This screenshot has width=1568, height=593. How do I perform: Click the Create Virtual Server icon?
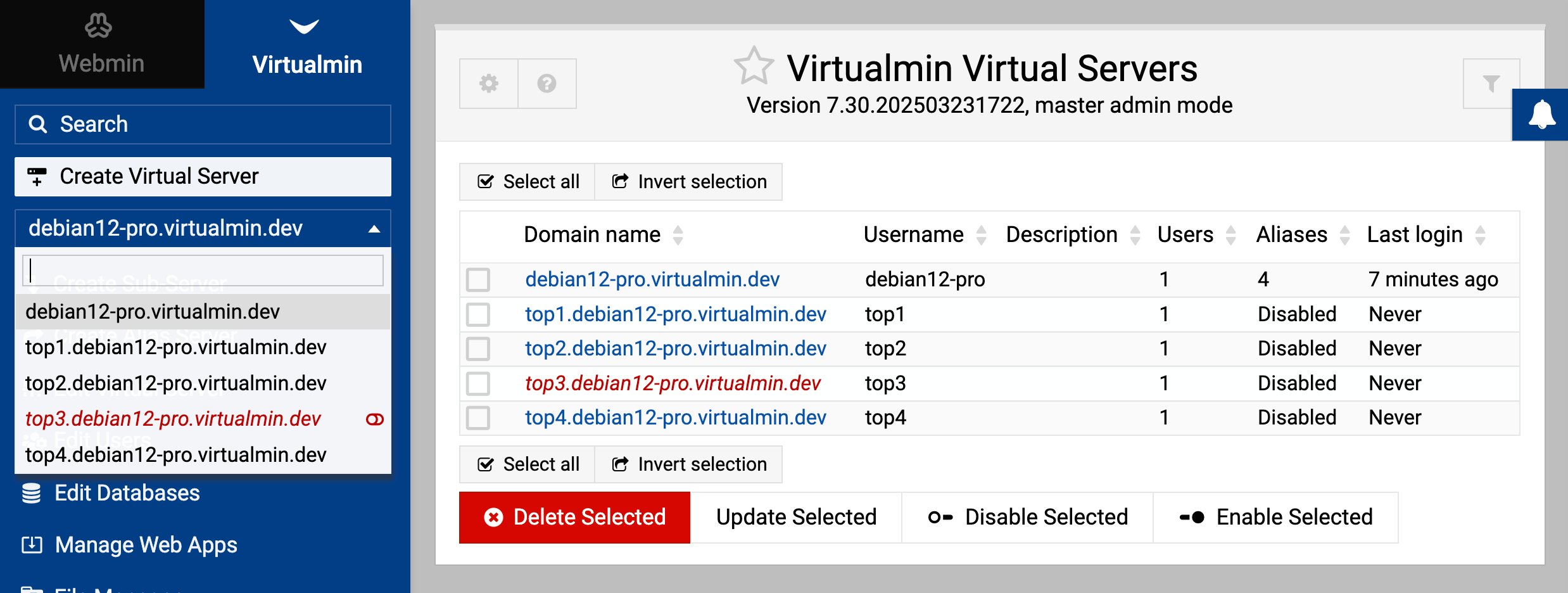[x=37, y=176]
